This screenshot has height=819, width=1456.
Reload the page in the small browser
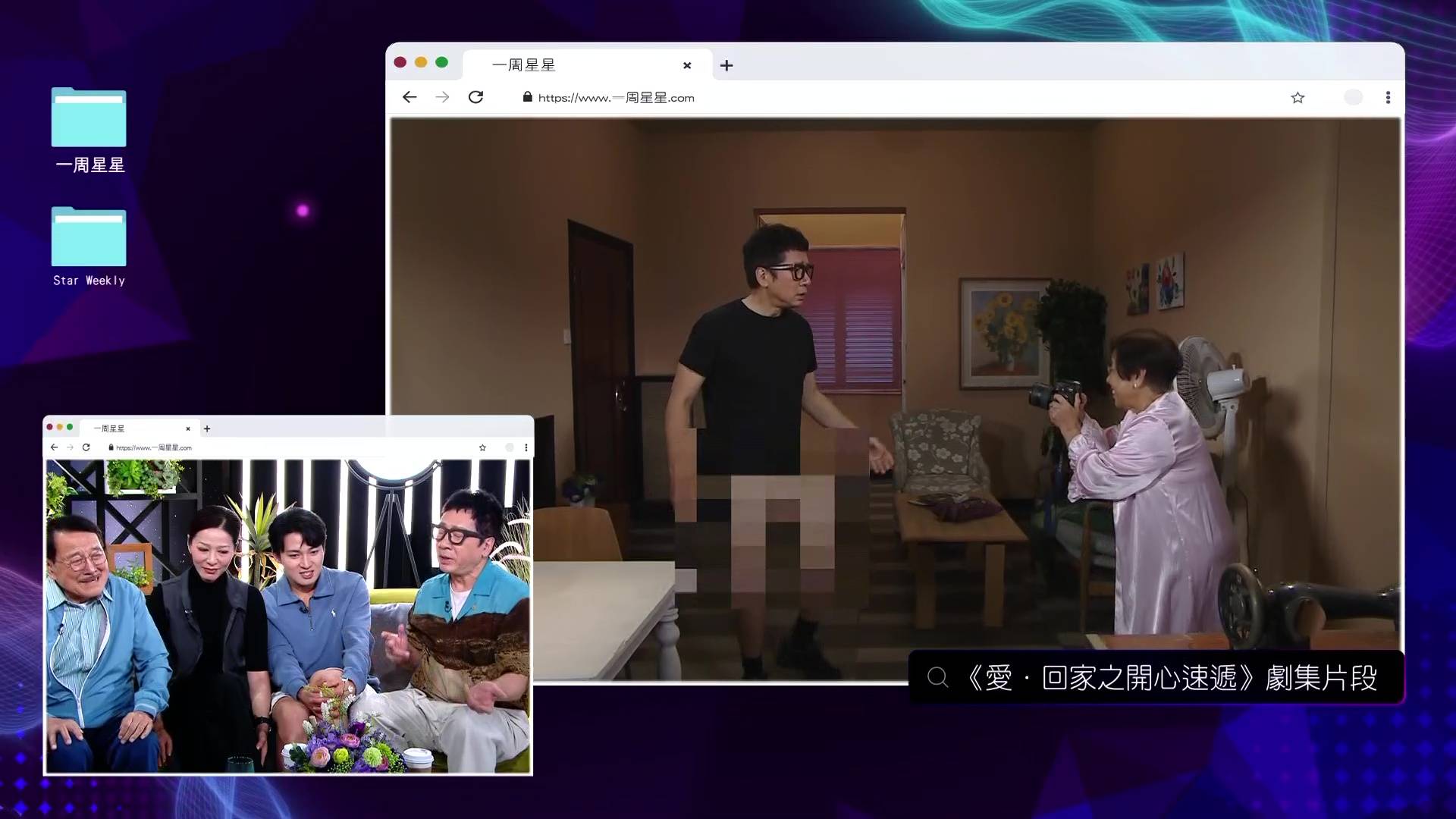pos(86,447)
